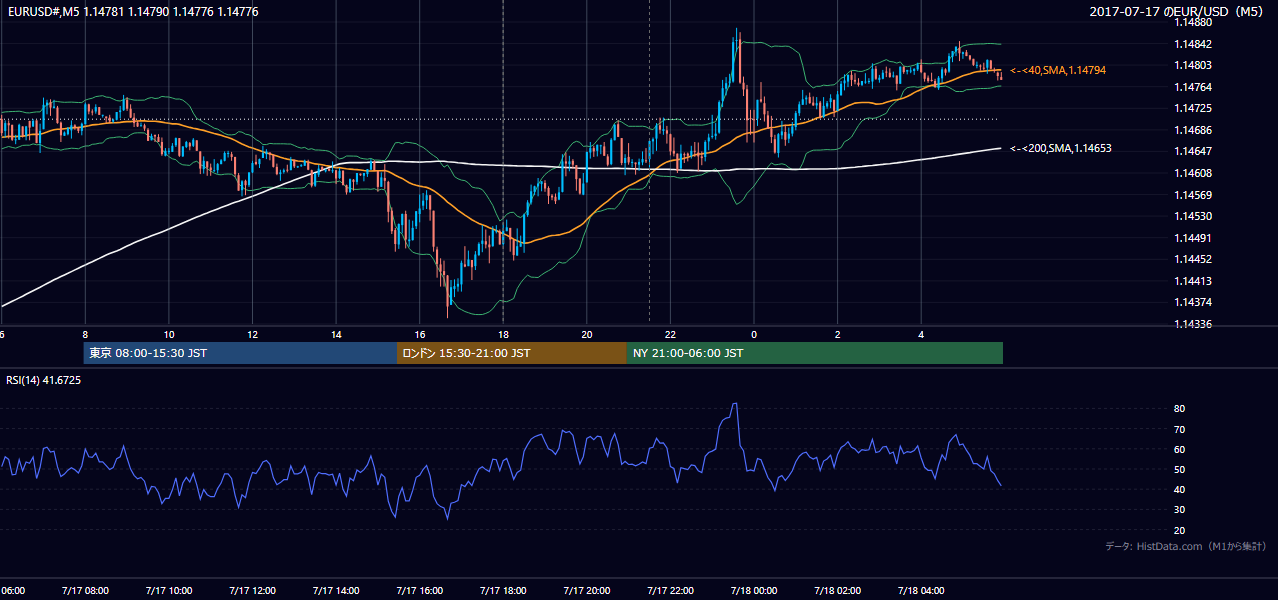
Task: Click the bottom date label 7/17 20:00
Action: click(587, 591)
